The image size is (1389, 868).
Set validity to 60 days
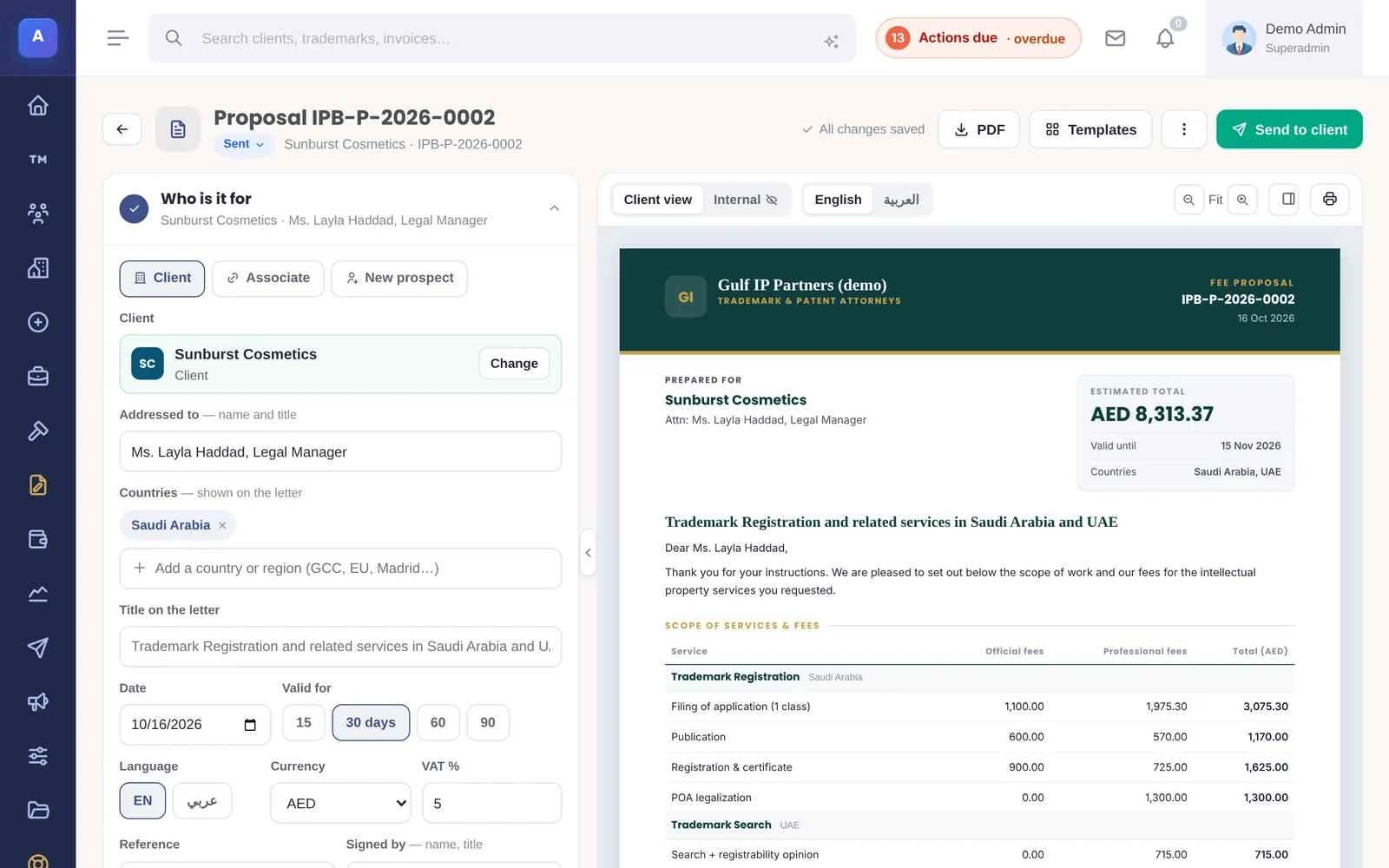(x=438, y=723)
